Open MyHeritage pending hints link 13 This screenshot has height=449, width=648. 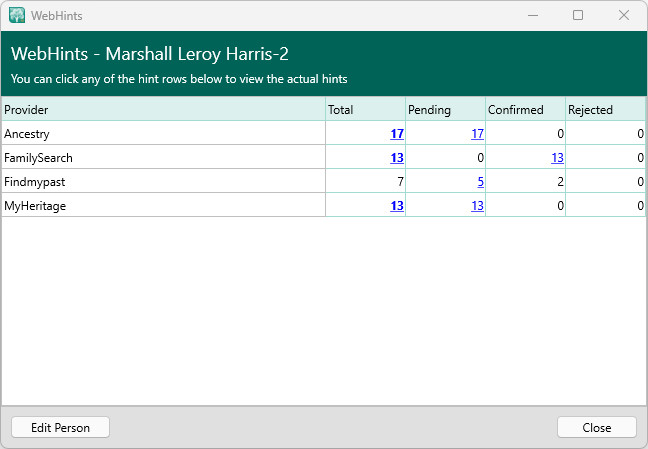coord(477,205)
